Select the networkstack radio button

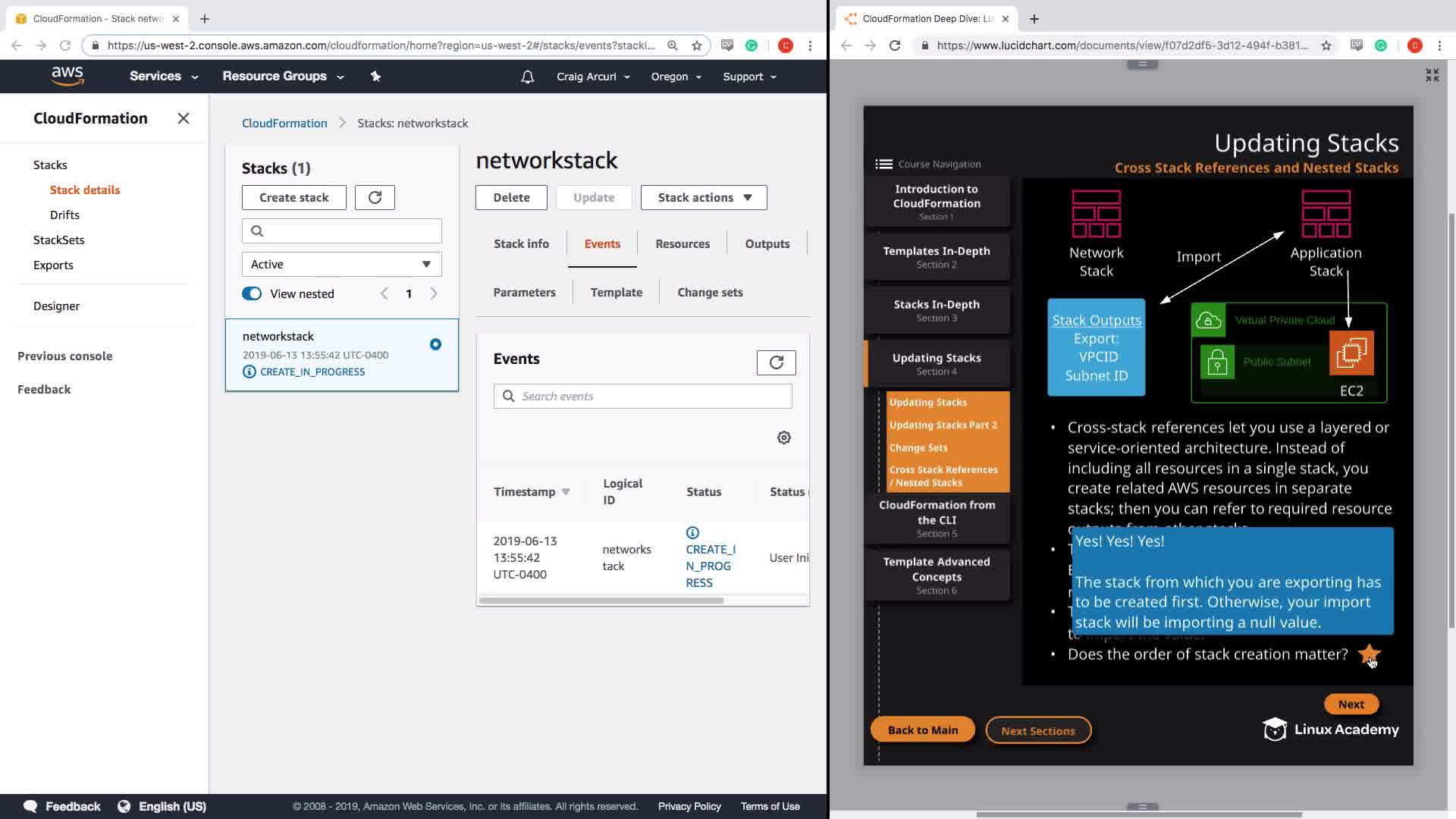pyautogui.click(x=435, y=344)
